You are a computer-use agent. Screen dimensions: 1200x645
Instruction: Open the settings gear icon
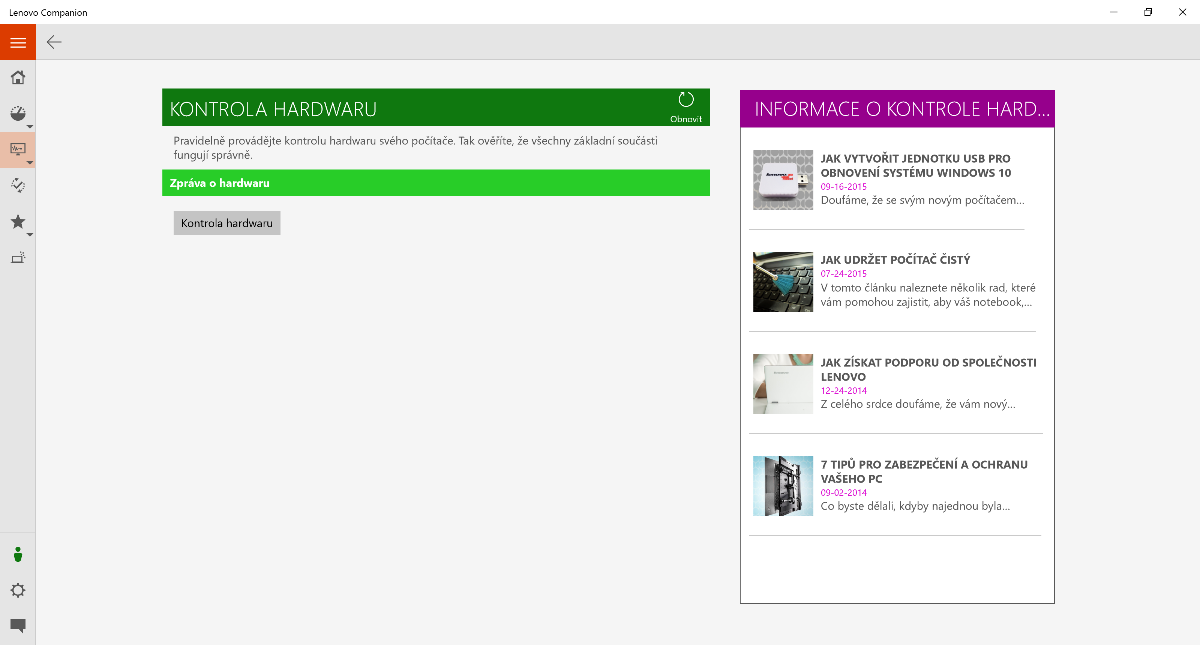click(18, 590)
